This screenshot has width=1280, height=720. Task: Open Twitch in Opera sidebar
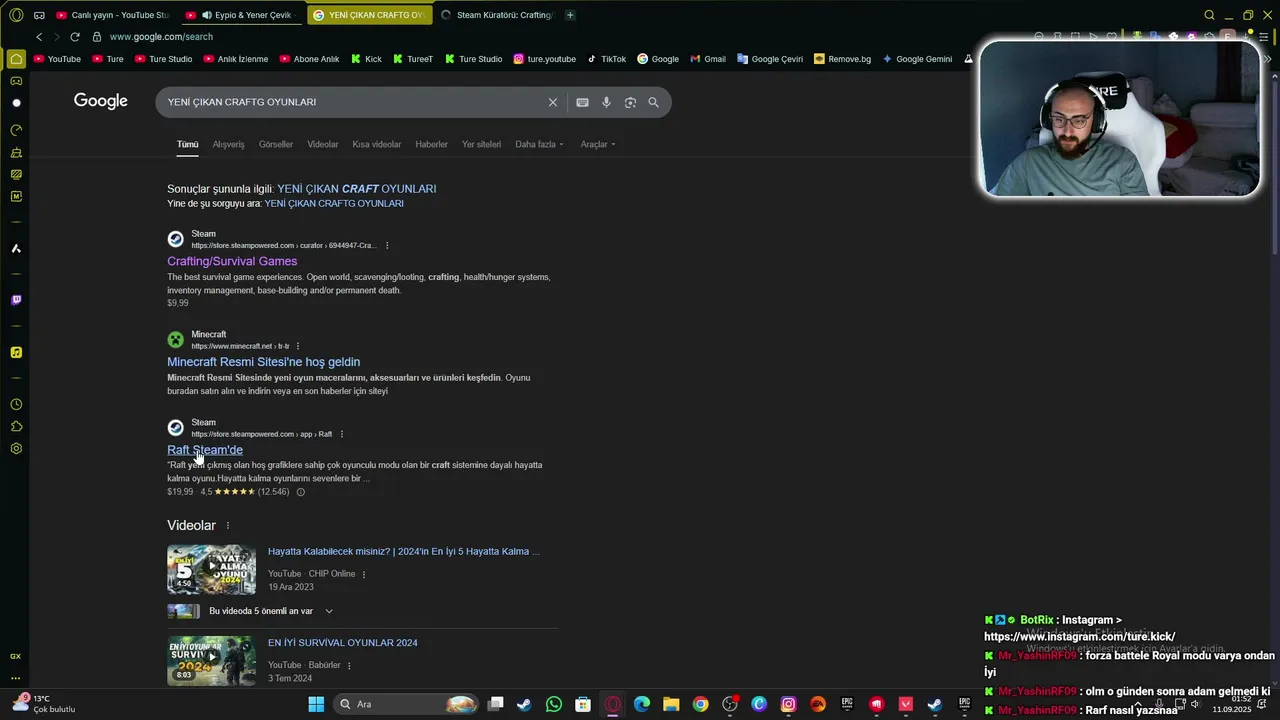click(x=16, y=300)
